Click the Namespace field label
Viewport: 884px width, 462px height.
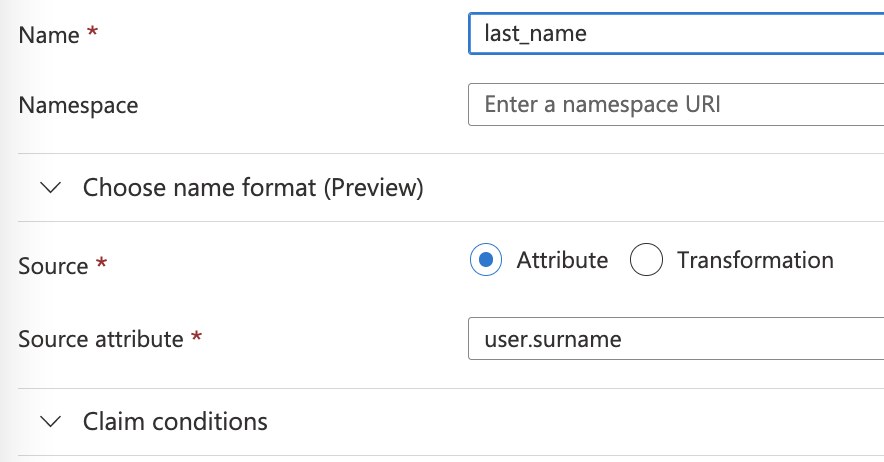coord(78,105)
